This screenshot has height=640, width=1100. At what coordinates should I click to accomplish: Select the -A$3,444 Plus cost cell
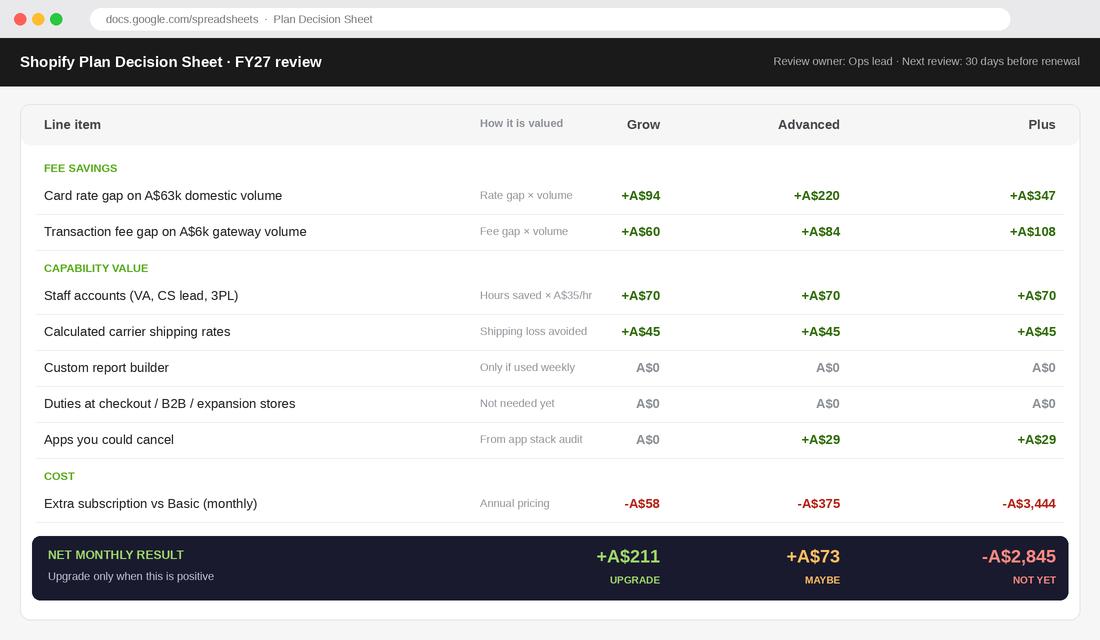tap(1029, 504)
